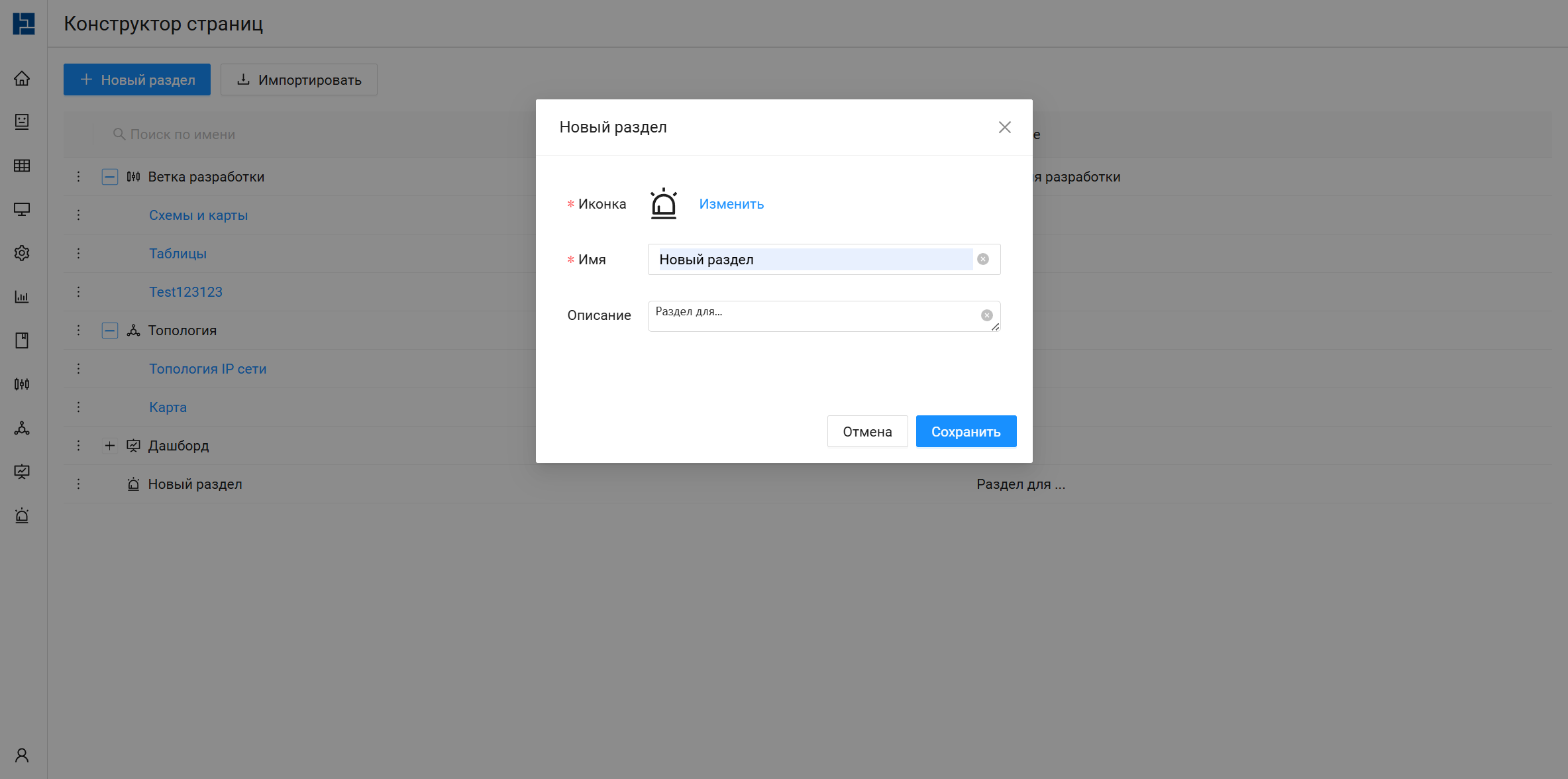The height and width of the screenshot is (779, 1568).
Task: Close the Новый раздел dialog
Action: (1004, 127)
